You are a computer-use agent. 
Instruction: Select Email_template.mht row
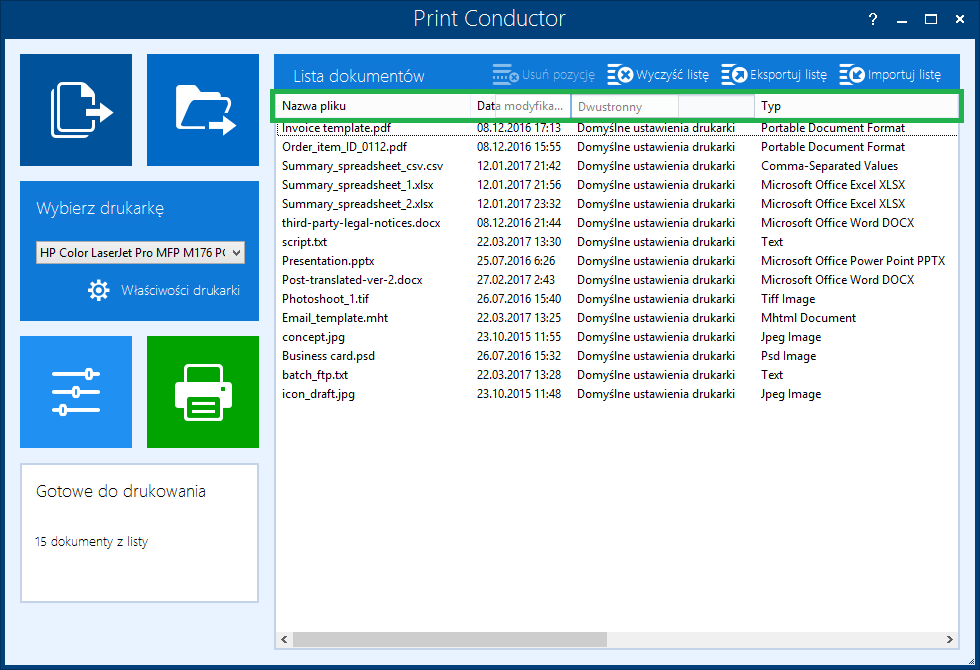[616, 318]
